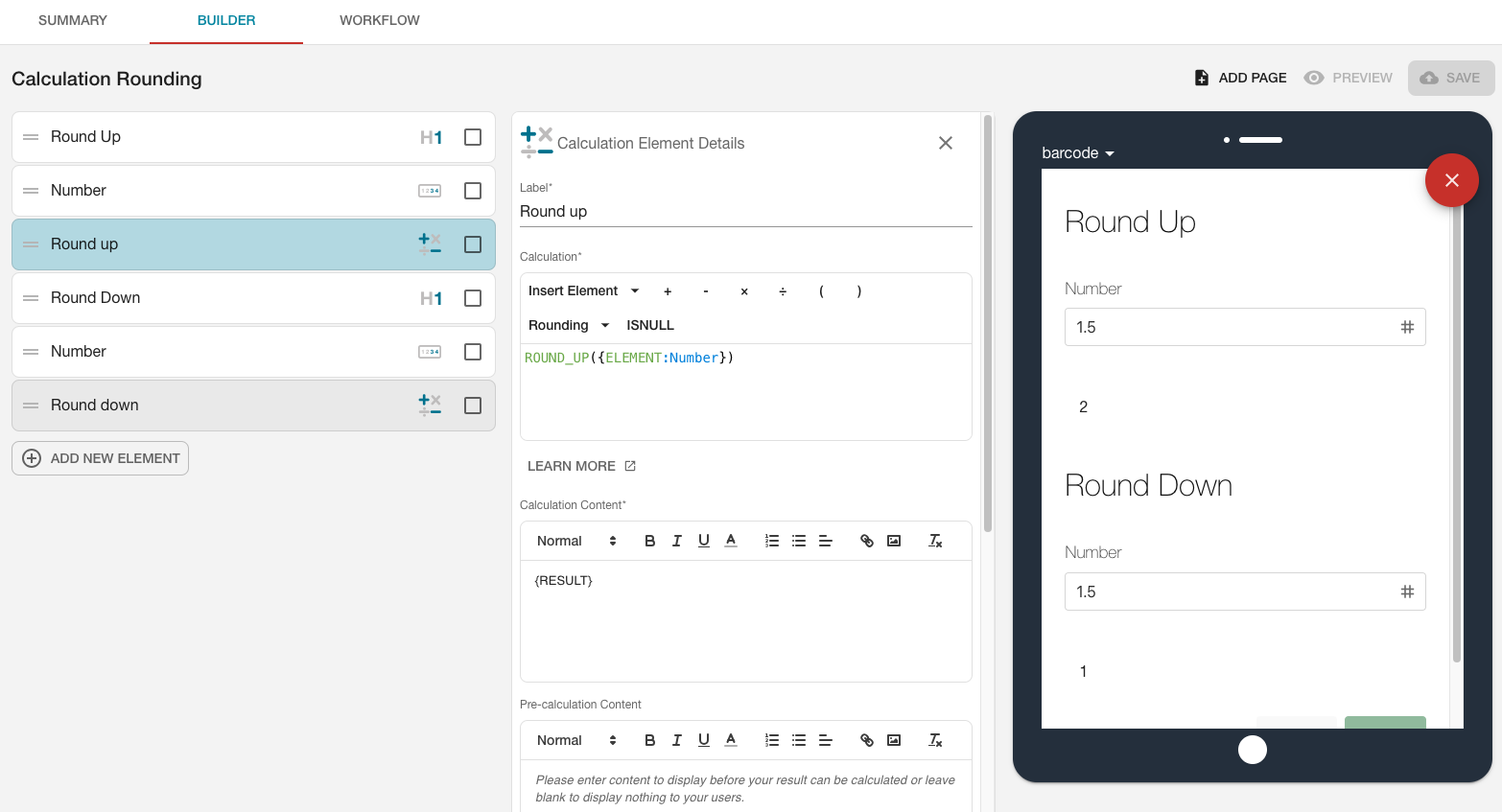Pick text color in Pre-calculation Content editor
The height and width of the screenshot is (812, 1502).
tap(731, 740)
